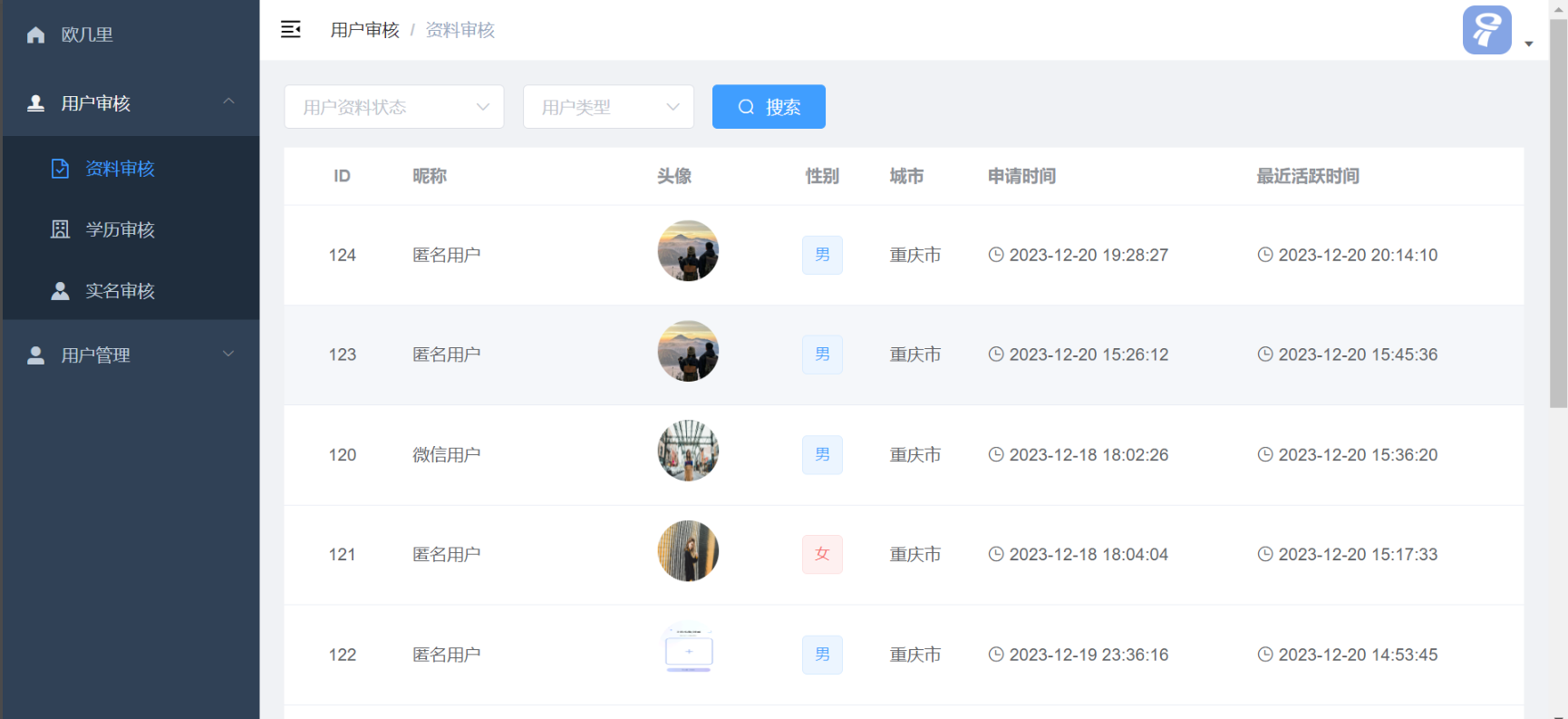Click clock icon beside 2023-12-20 15:36:20
Screen dimensions: 1568x719
point(1265,454)
